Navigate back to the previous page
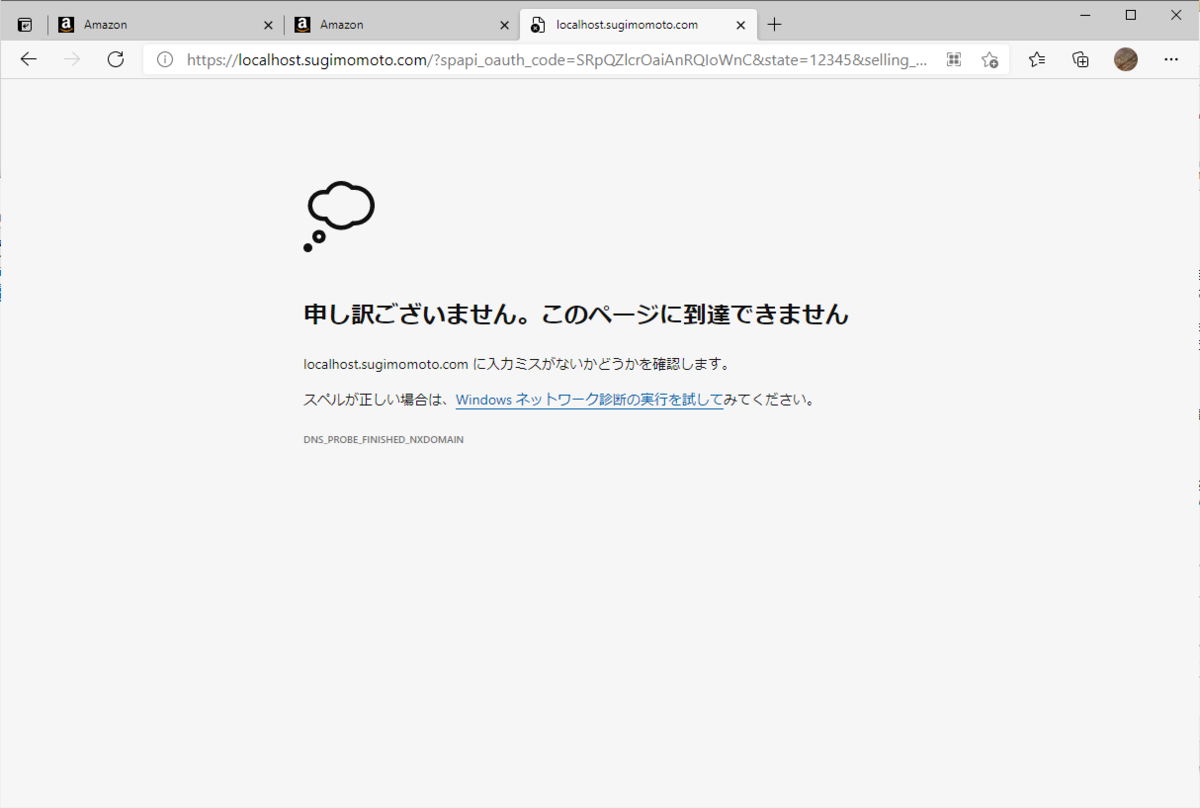The height and width of the screenshot is (808, 1200). coord(28,59)
